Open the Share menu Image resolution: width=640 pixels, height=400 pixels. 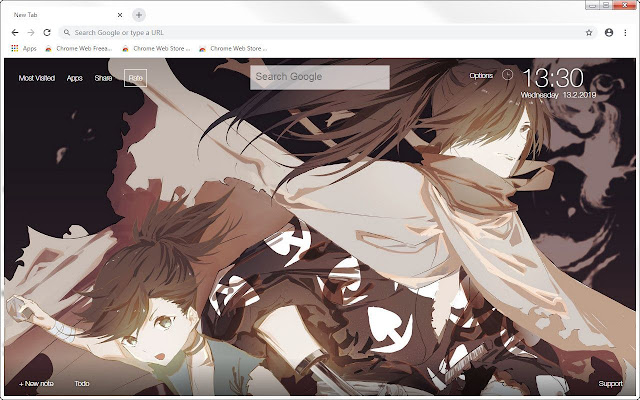coord(103,78)
